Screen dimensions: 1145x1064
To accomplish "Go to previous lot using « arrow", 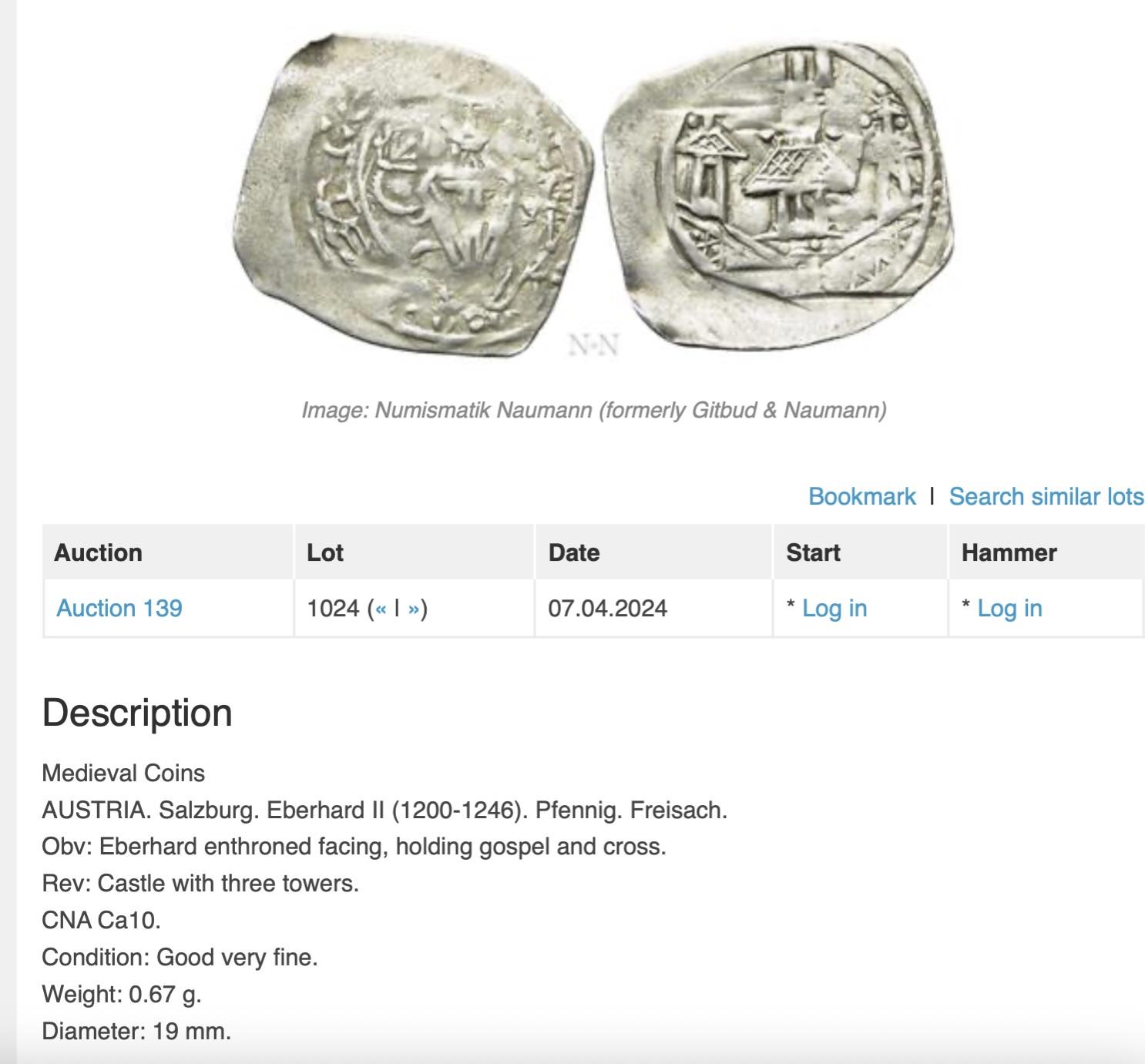I will click(380, 609).
